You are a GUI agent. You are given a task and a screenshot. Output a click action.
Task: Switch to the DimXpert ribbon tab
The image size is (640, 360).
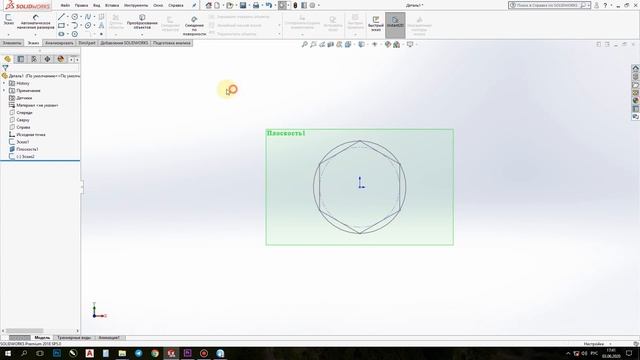(x=87, y=43)
